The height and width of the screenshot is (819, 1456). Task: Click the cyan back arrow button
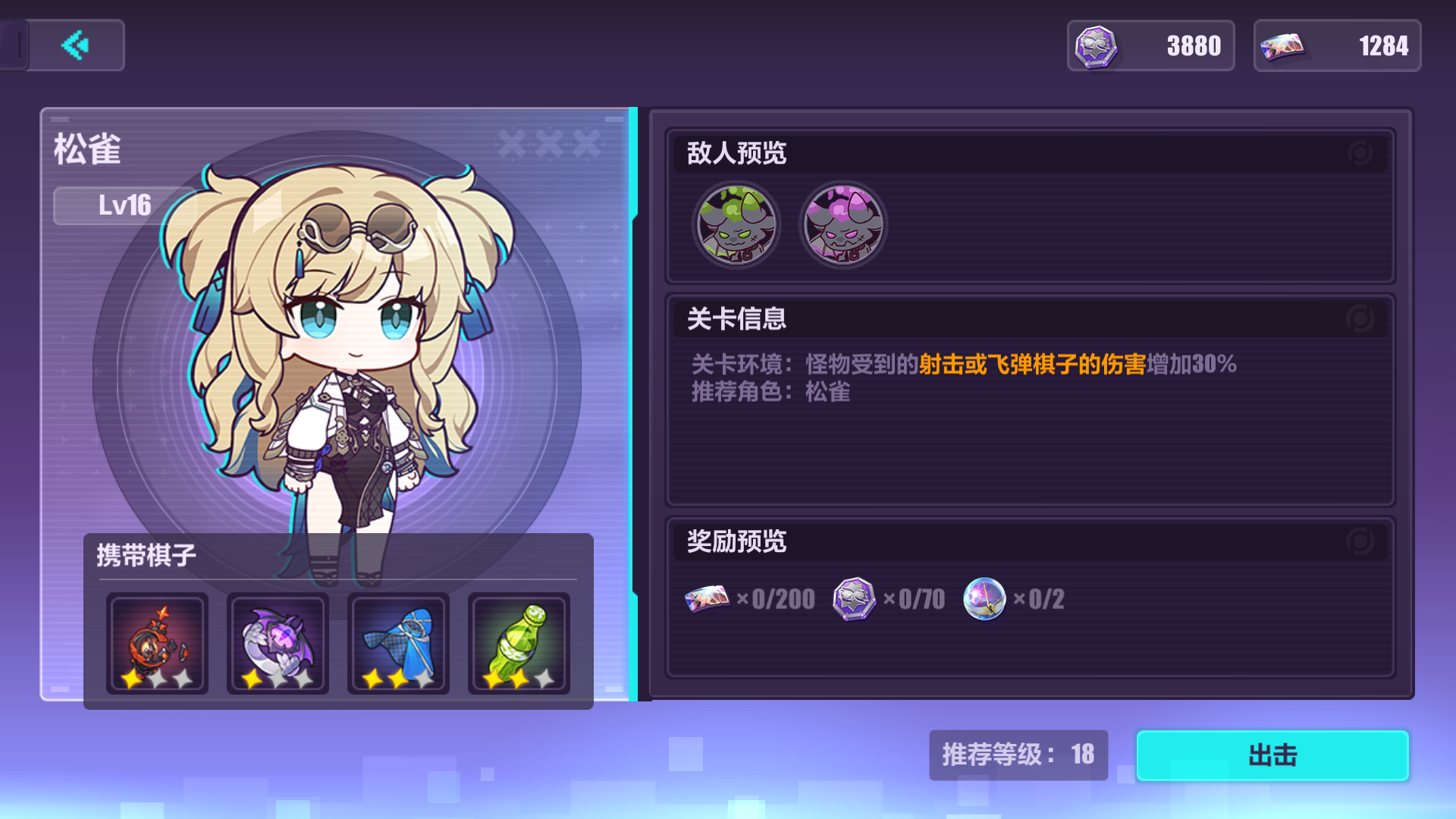coord(76,45)
